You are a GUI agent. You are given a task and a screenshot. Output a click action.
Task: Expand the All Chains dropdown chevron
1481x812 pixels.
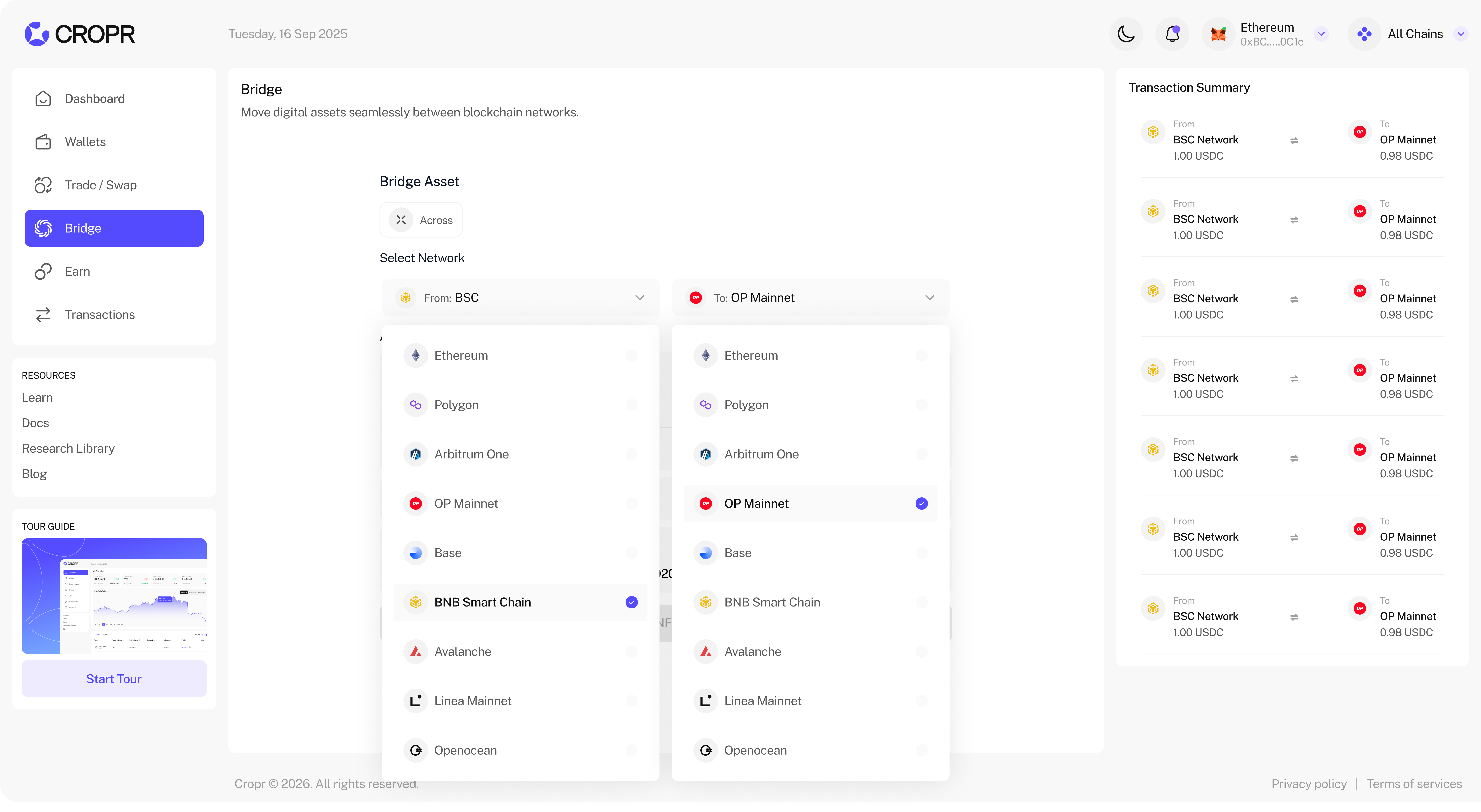pyautogui.click(x=1461, y=34)
